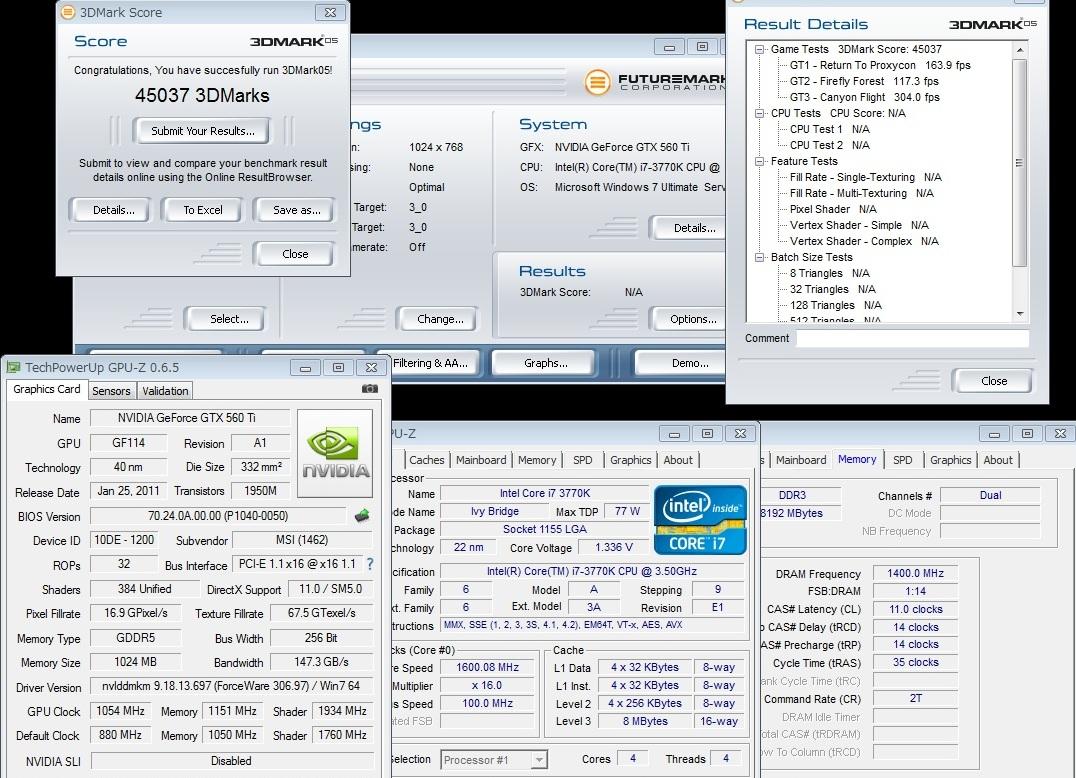Click the DRAM Frequency 1400.0 MHz value
Image resolution: width=1076 pixels, height=778 pixels.
click(x=915, y=573)
